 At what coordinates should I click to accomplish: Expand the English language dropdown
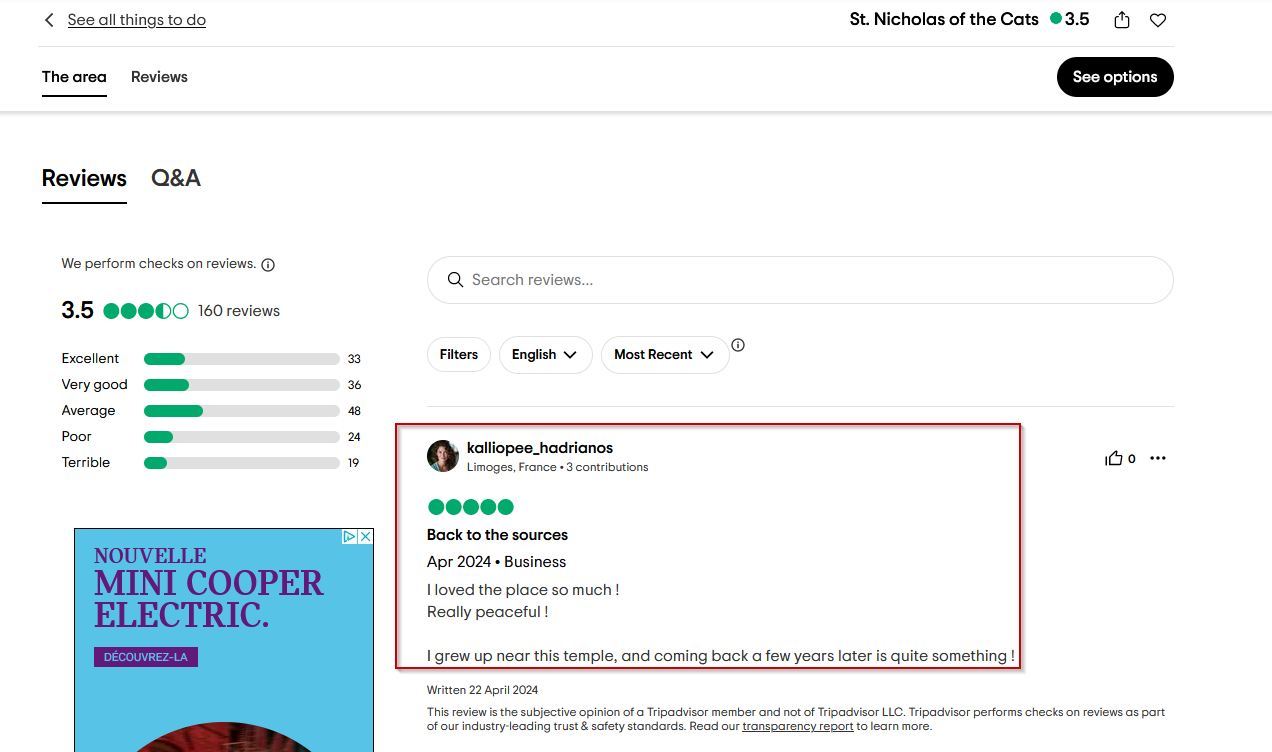pos(545,355)
